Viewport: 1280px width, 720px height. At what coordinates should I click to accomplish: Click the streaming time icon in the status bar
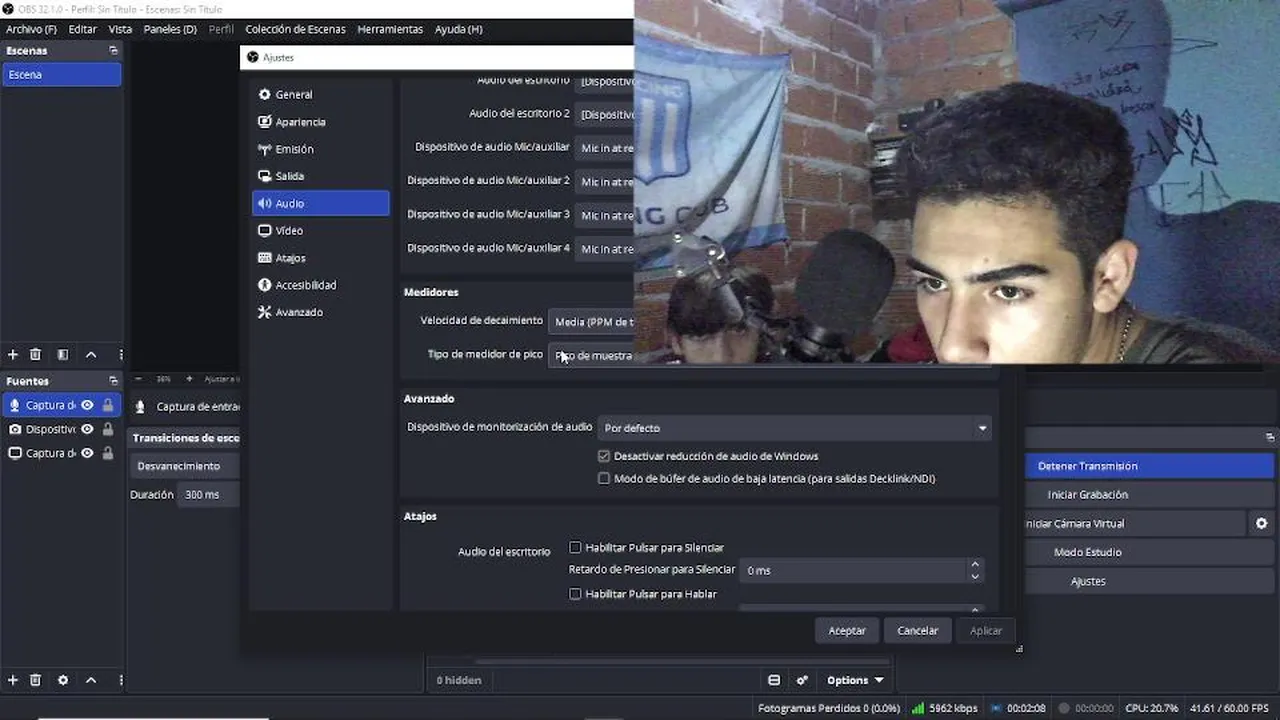995,708
